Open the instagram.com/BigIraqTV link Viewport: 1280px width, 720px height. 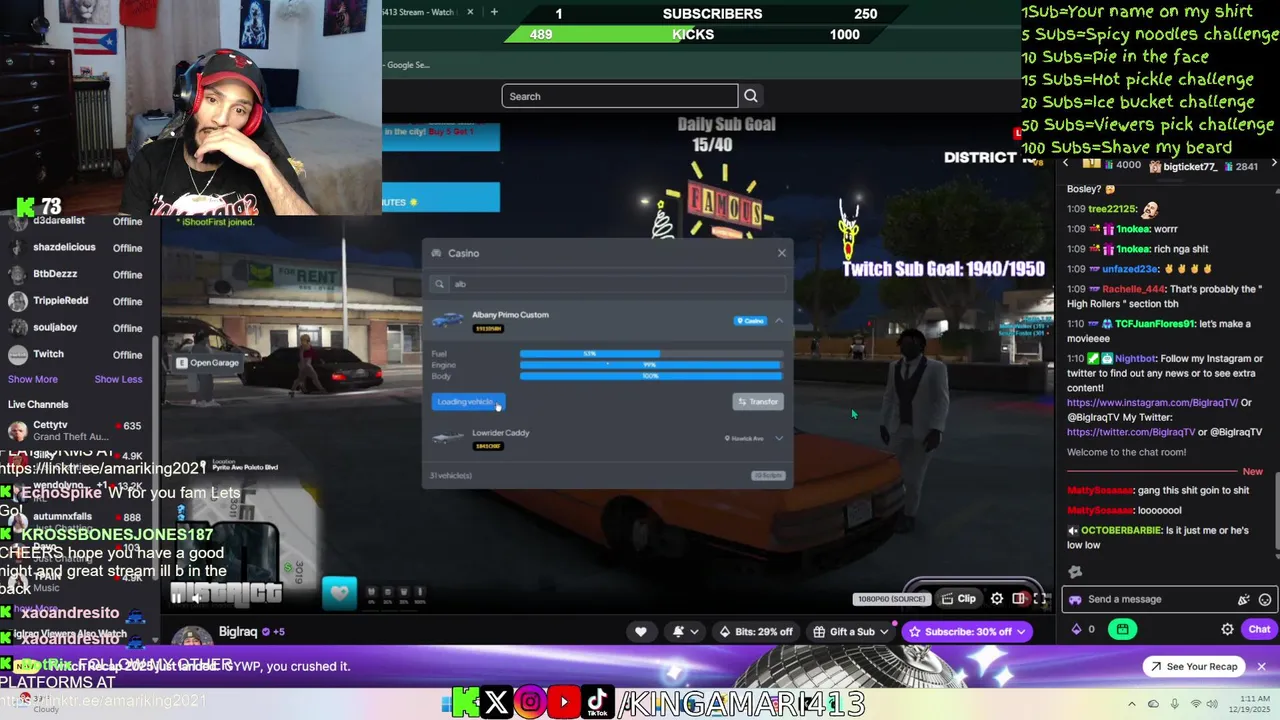[1152, 402]
